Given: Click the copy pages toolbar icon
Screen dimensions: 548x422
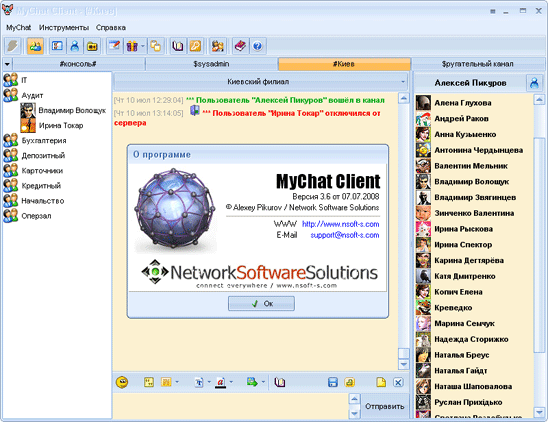Looking at the screenshot, I should pyautogui.click(x=156, y=46).
